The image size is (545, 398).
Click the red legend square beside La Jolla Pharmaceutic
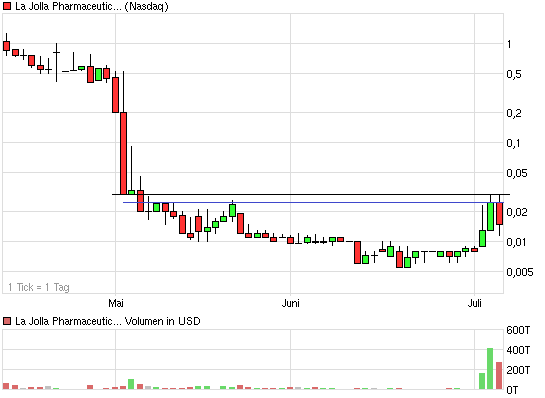pos(7,6)
